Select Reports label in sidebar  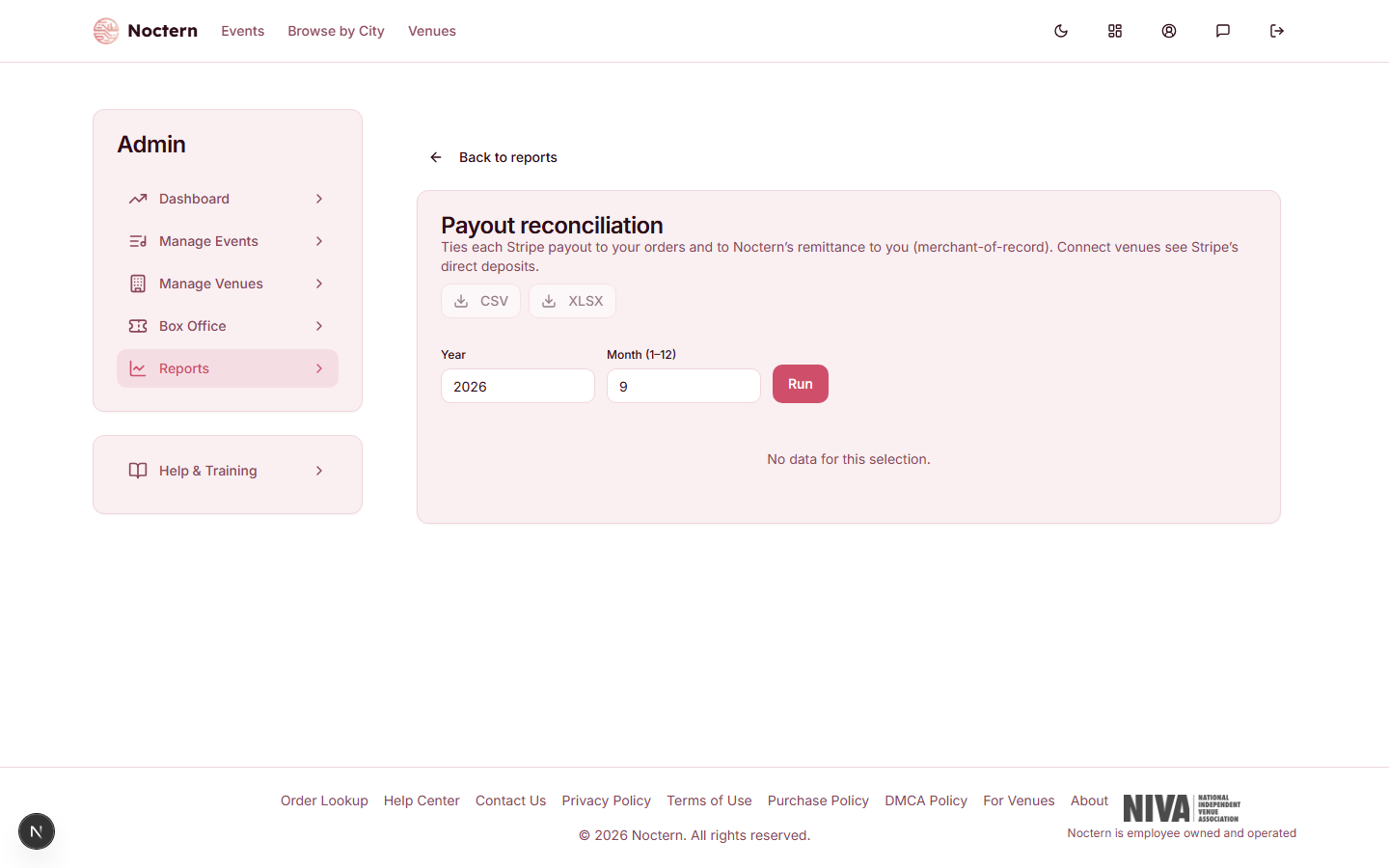click(x=184, y=368)
